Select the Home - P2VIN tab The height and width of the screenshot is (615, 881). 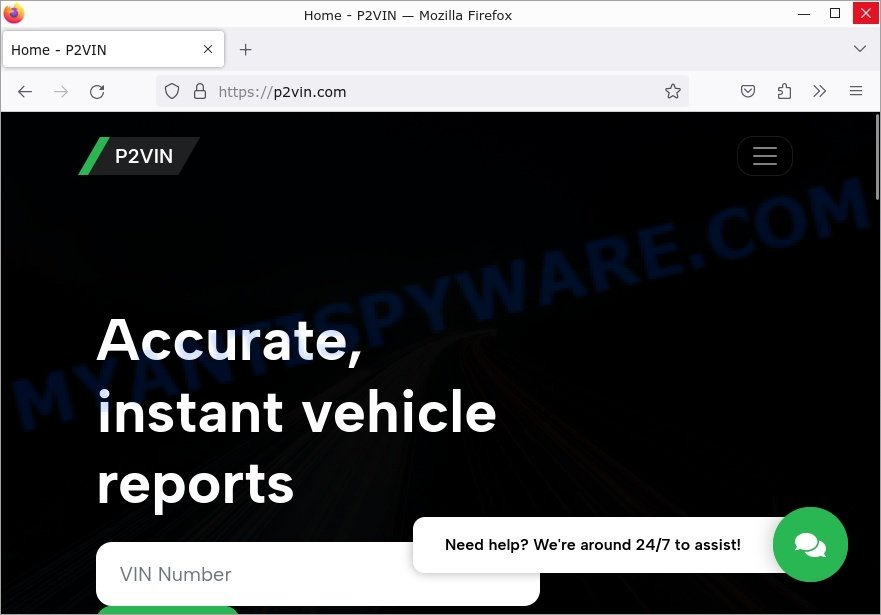click(x=113, y=49)
